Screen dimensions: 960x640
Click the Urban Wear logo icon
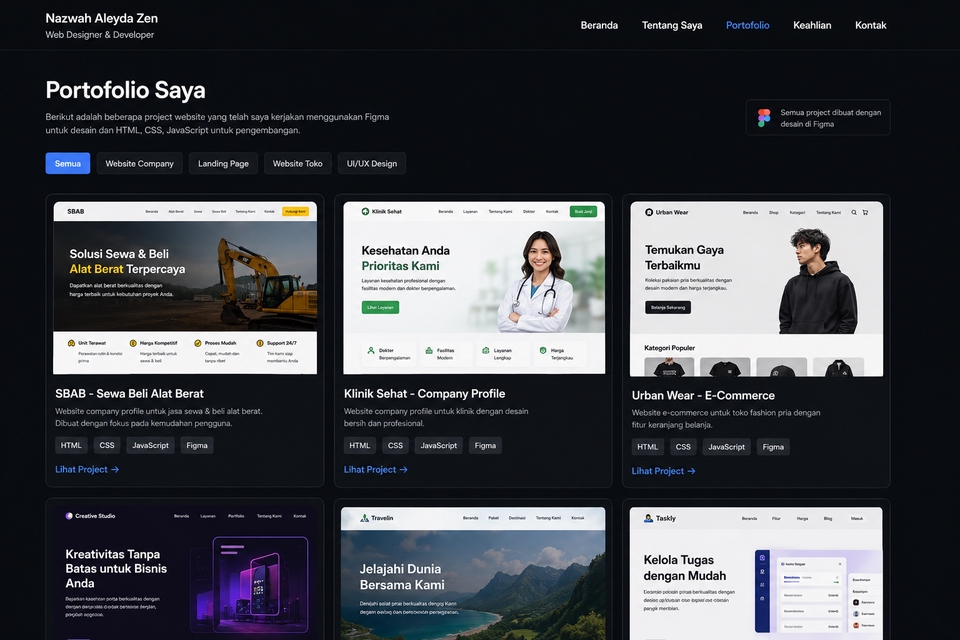tap(649, 213)
